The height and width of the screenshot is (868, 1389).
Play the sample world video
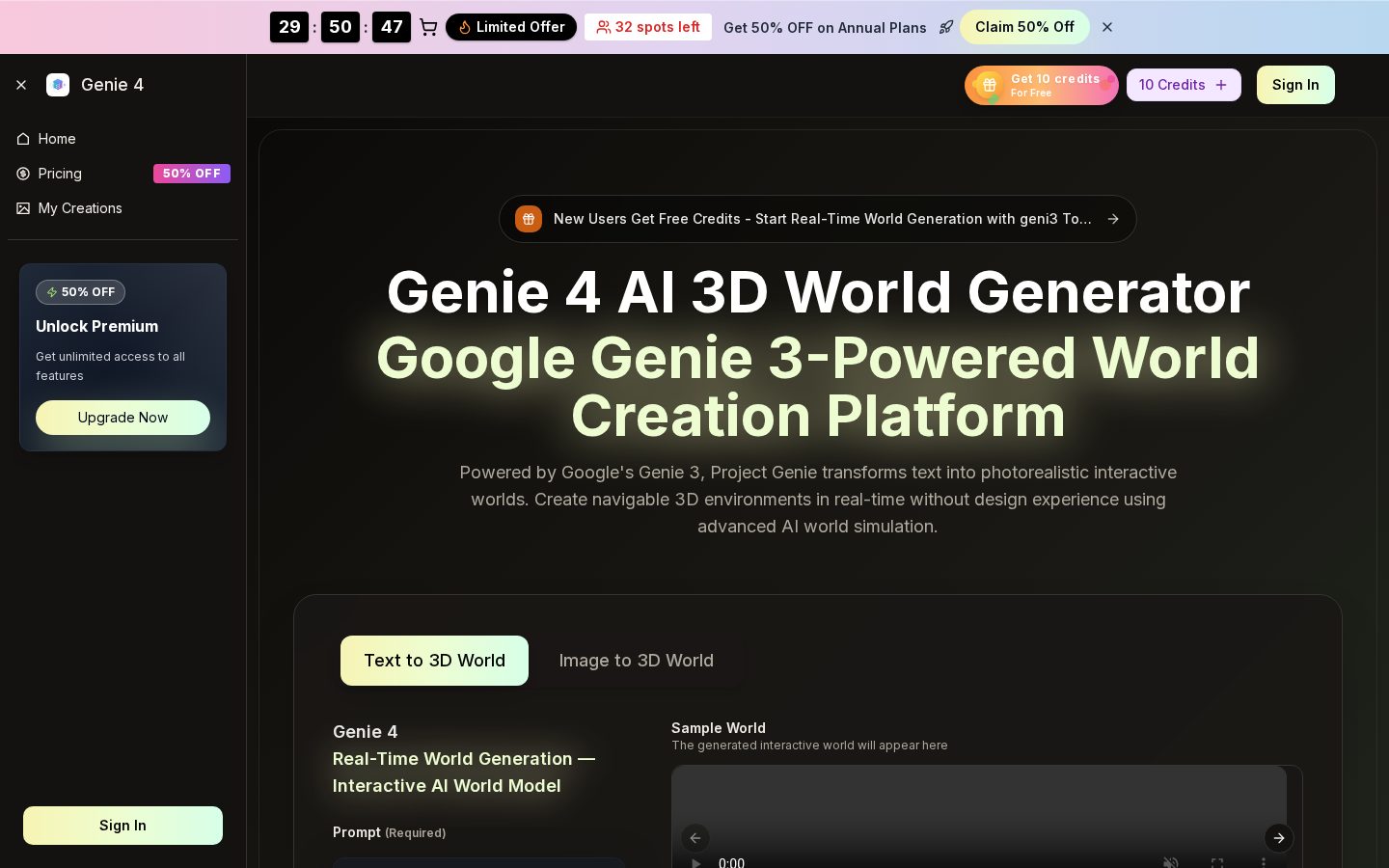coord(696,862)
